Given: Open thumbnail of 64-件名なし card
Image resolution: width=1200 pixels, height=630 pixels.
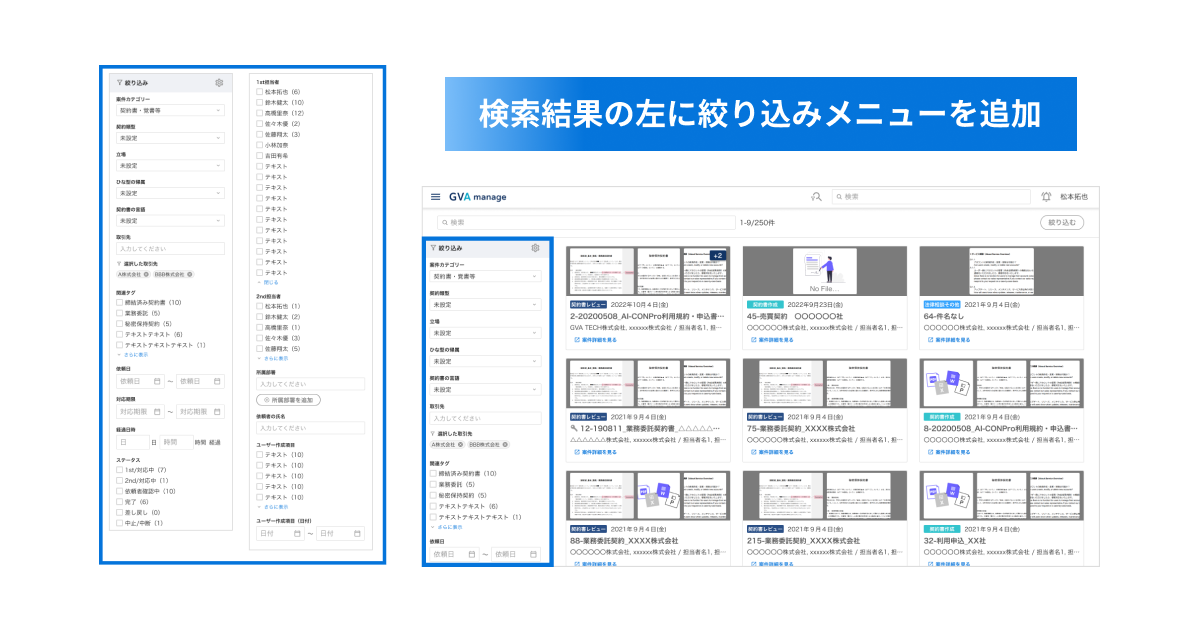Looking at the screenshot, I should click(1003, 271).
